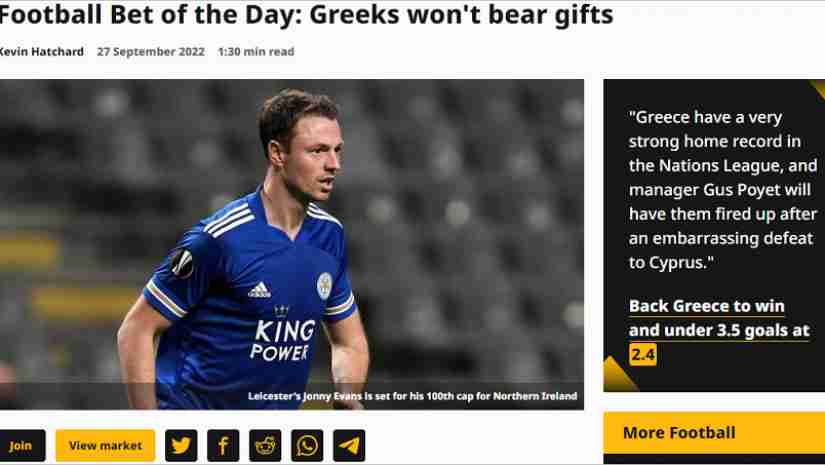Click the Greece home record quote text
The image size is (825, 465).
click(x=723, y=189)
